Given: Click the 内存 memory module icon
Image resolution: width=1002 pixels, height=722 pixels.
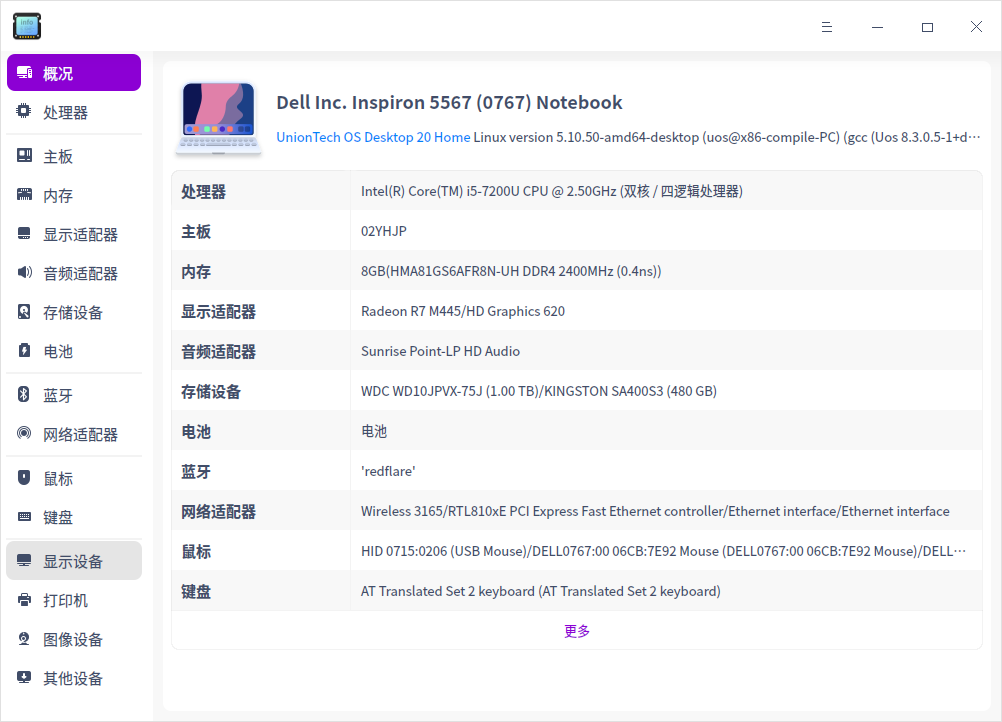Looking at the screenshot, I should pos(24,194).
